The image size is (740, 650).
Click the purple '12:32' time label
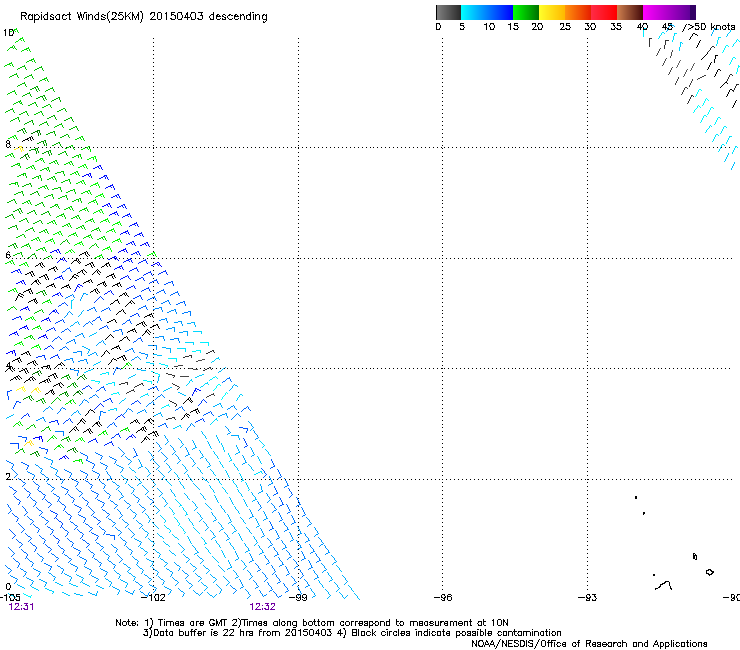coord(262,607)
